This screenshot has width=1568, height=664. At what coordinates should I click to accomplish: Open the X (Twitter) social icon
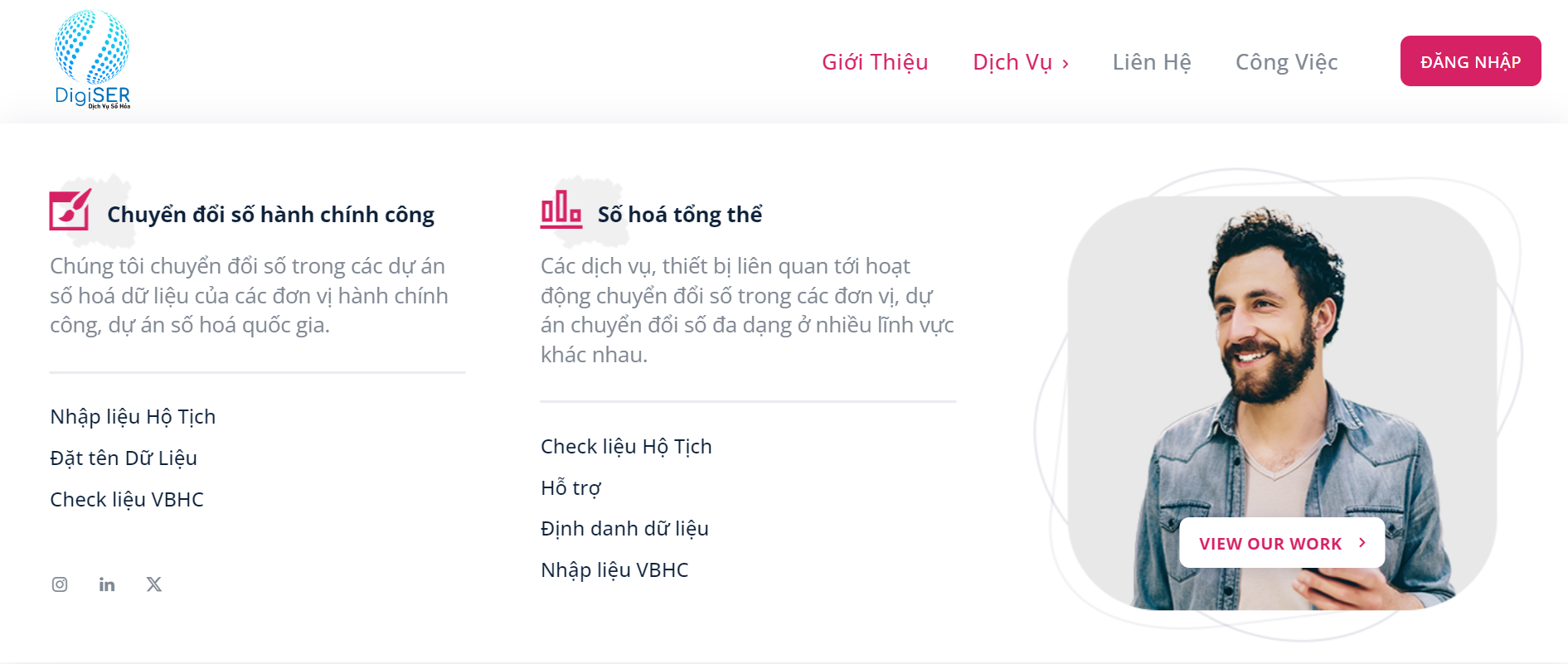pos(154,584)
